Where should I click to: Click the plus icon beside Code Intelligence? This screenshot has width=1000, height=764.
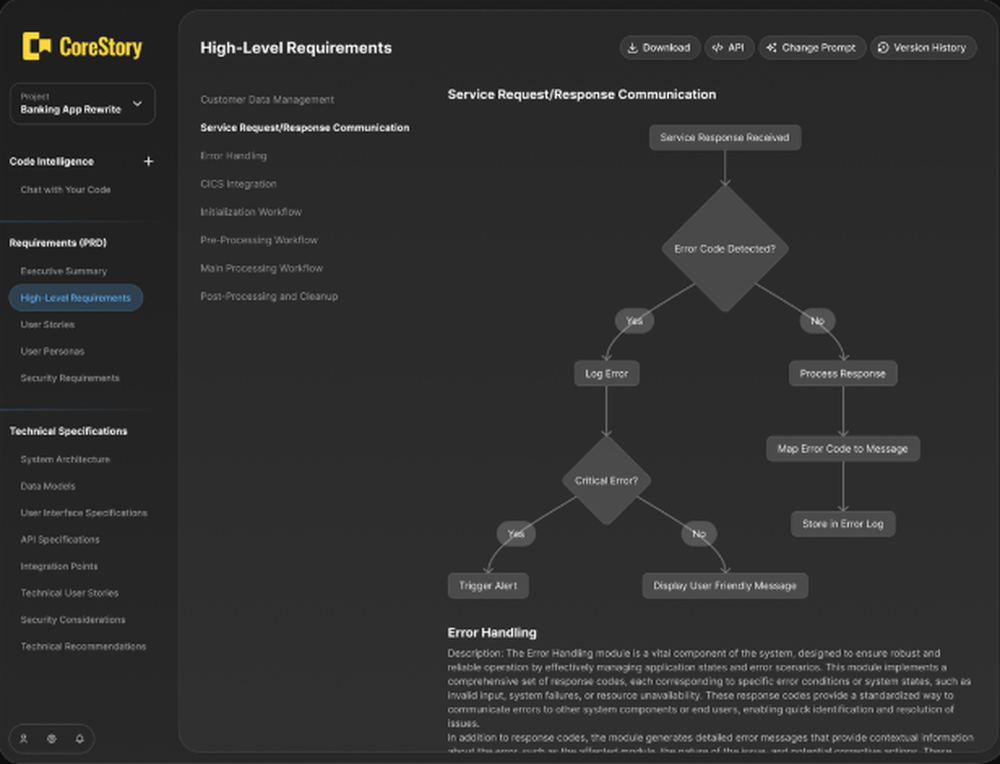click(148, 161)
